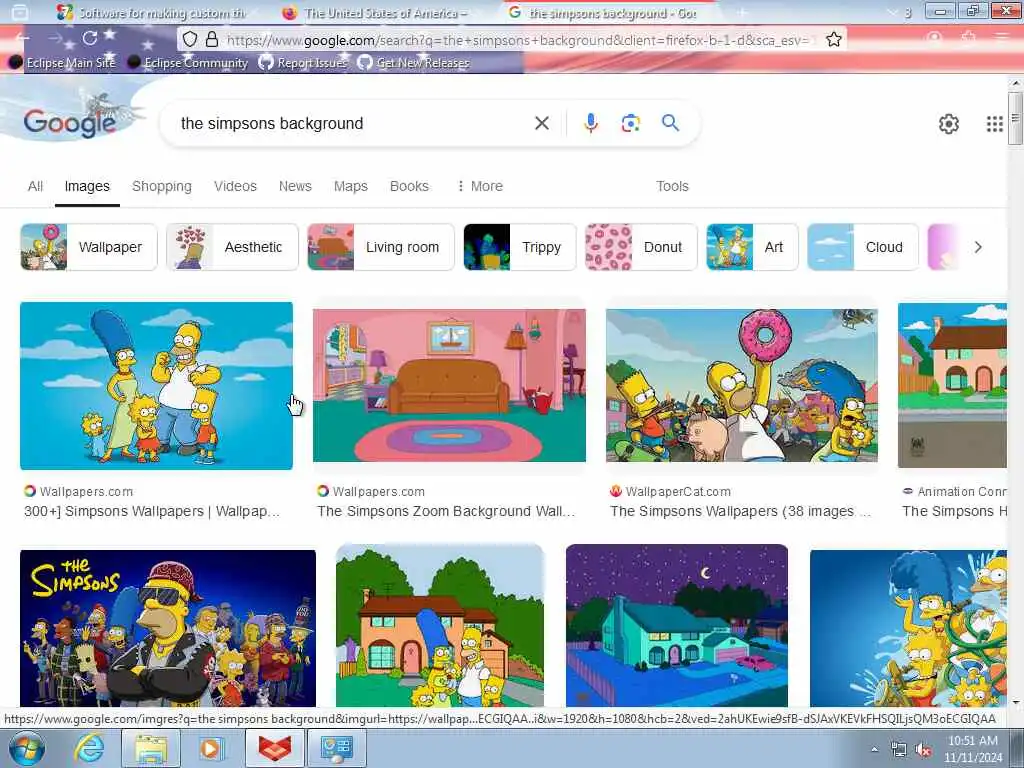The image size is (1024, 768).
Task: Open The Simpsons Wallpapers 38 images link
Action: (x=741, y=511)
